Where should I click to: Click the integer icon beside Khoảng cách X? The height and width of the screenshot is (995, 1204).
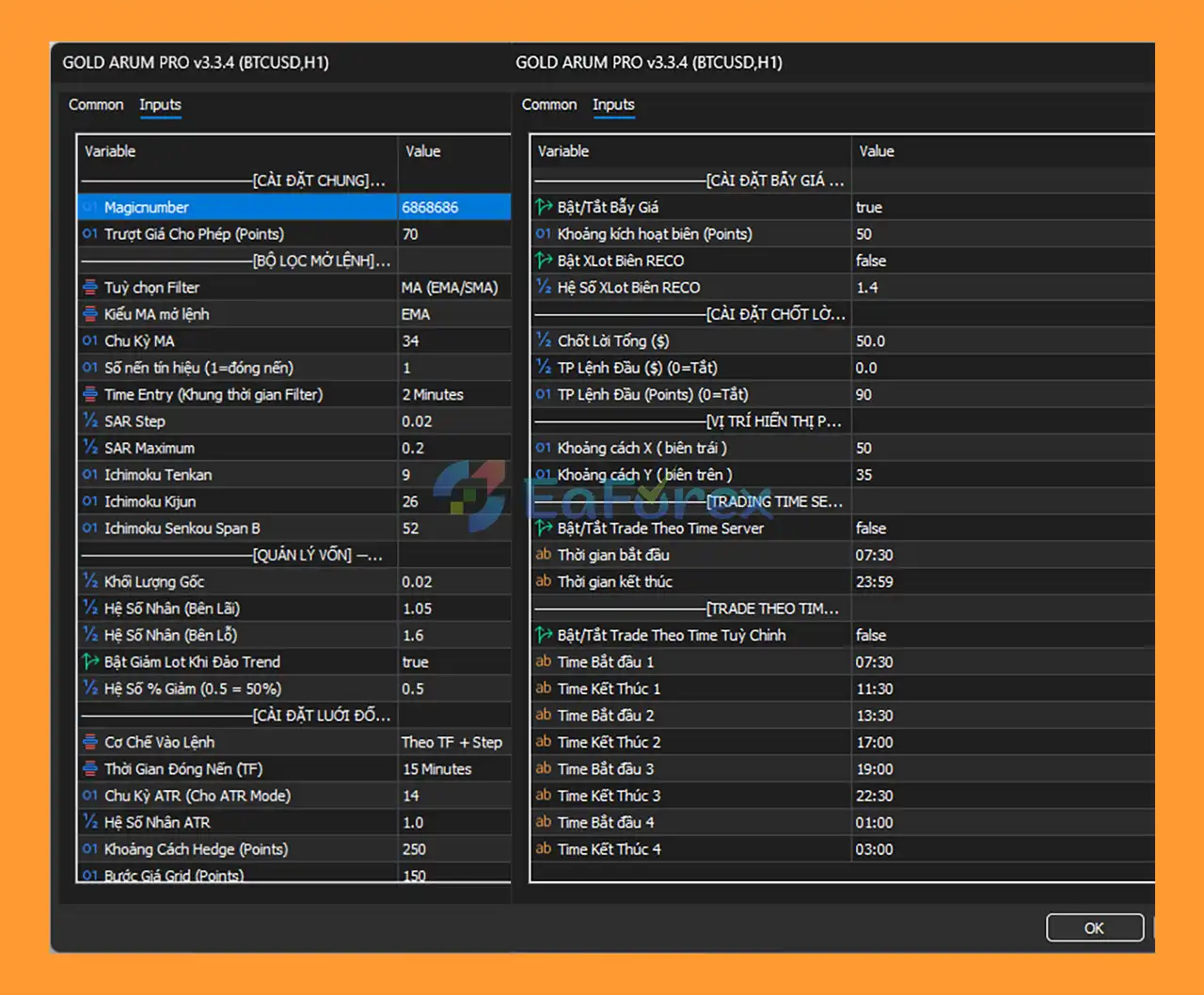(544, 448)
